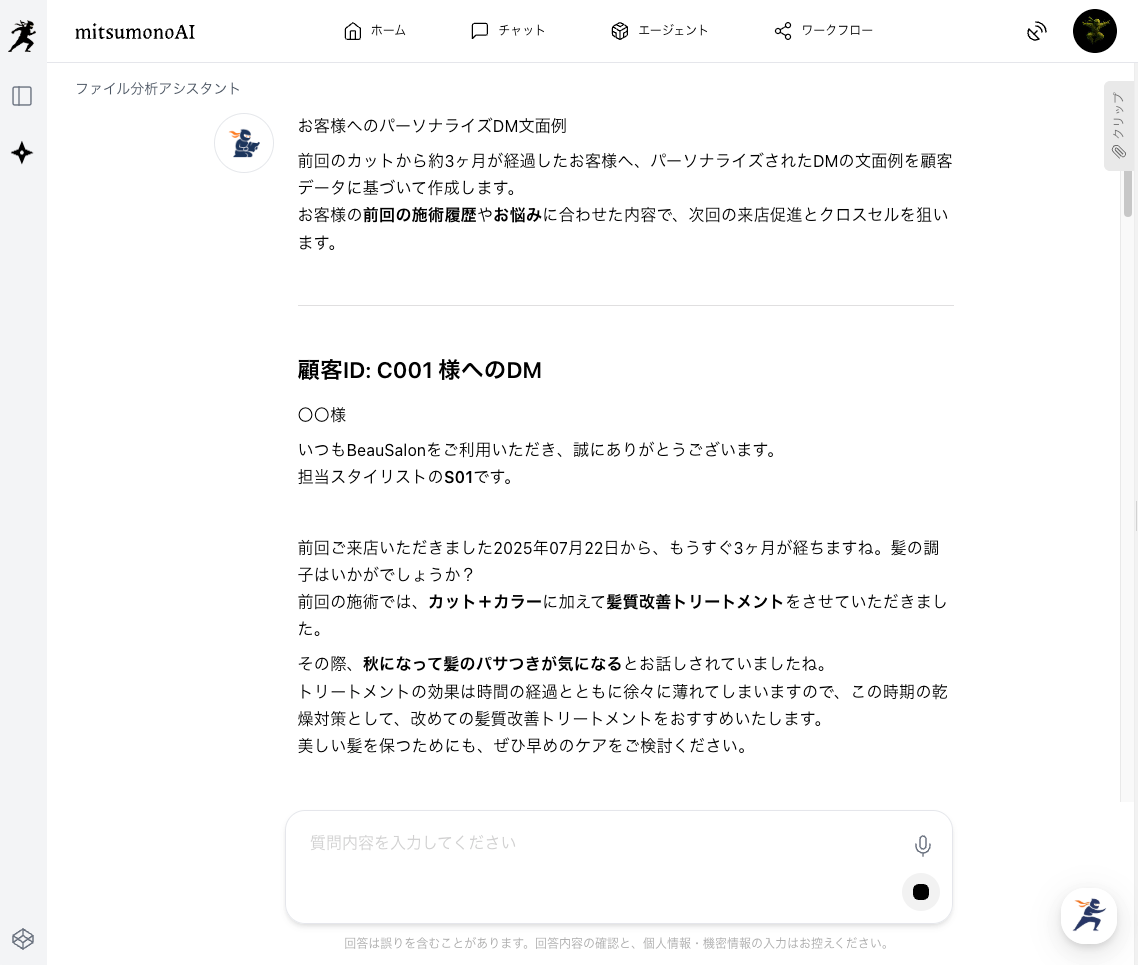Switch to the エージェント section
This screenshot has width=1138, height=965.
[x=659, y=31]
